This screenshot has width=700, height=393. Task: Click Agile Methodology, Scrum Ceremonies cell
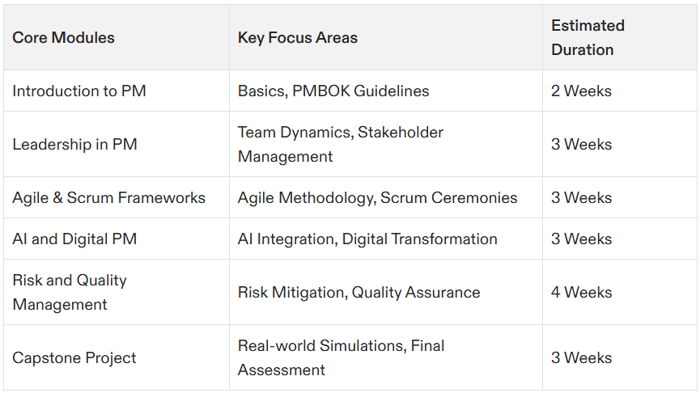[x=386, y=197]
